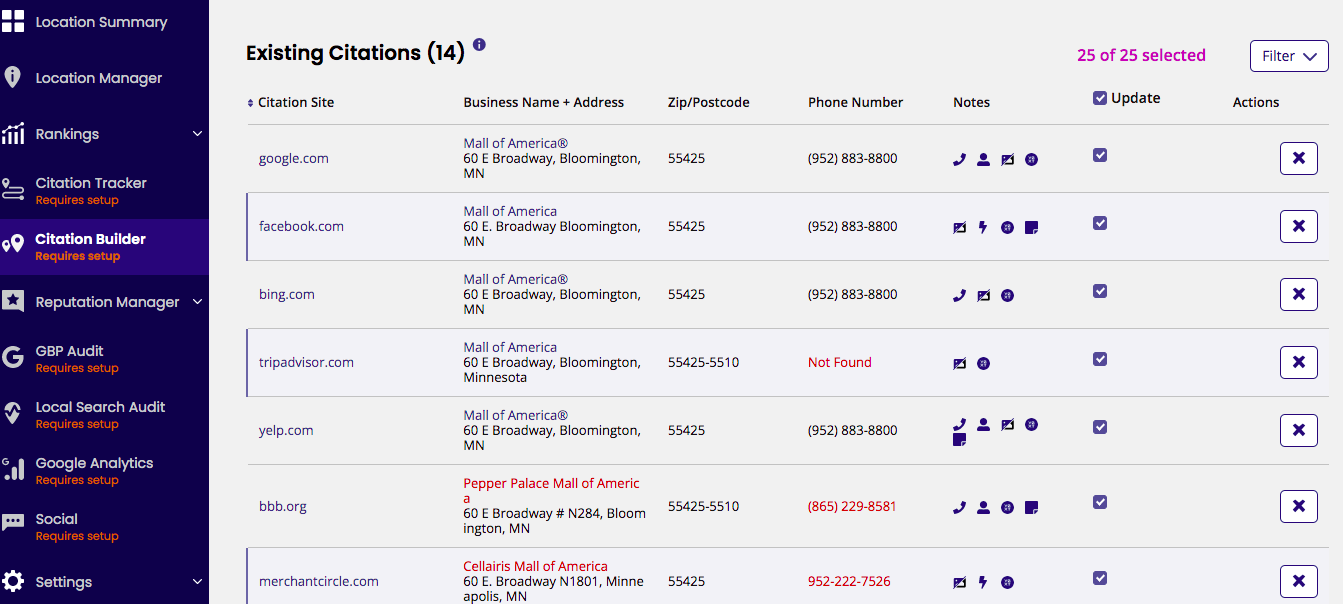Open Citation Tracker from the sidebar
Screen dimensions: 1343x604
tap(91, 183)
